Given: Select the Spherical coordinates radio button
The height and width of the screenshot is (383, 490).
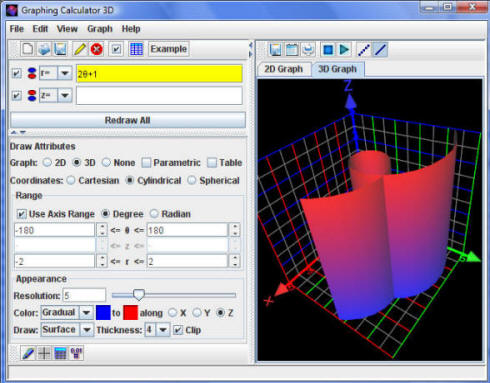Looking at the screenshot, I should coord(192,180).
